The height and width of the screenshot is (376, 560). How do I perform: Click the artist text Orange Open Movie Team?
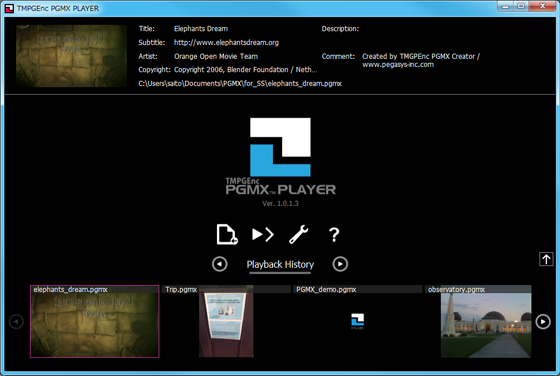pyautogui.click(x=216, y=56)
